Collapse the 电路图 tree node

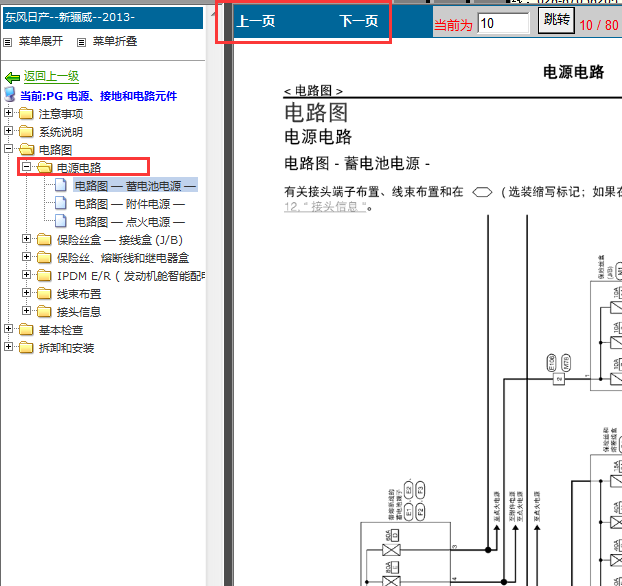coord(8,149)
